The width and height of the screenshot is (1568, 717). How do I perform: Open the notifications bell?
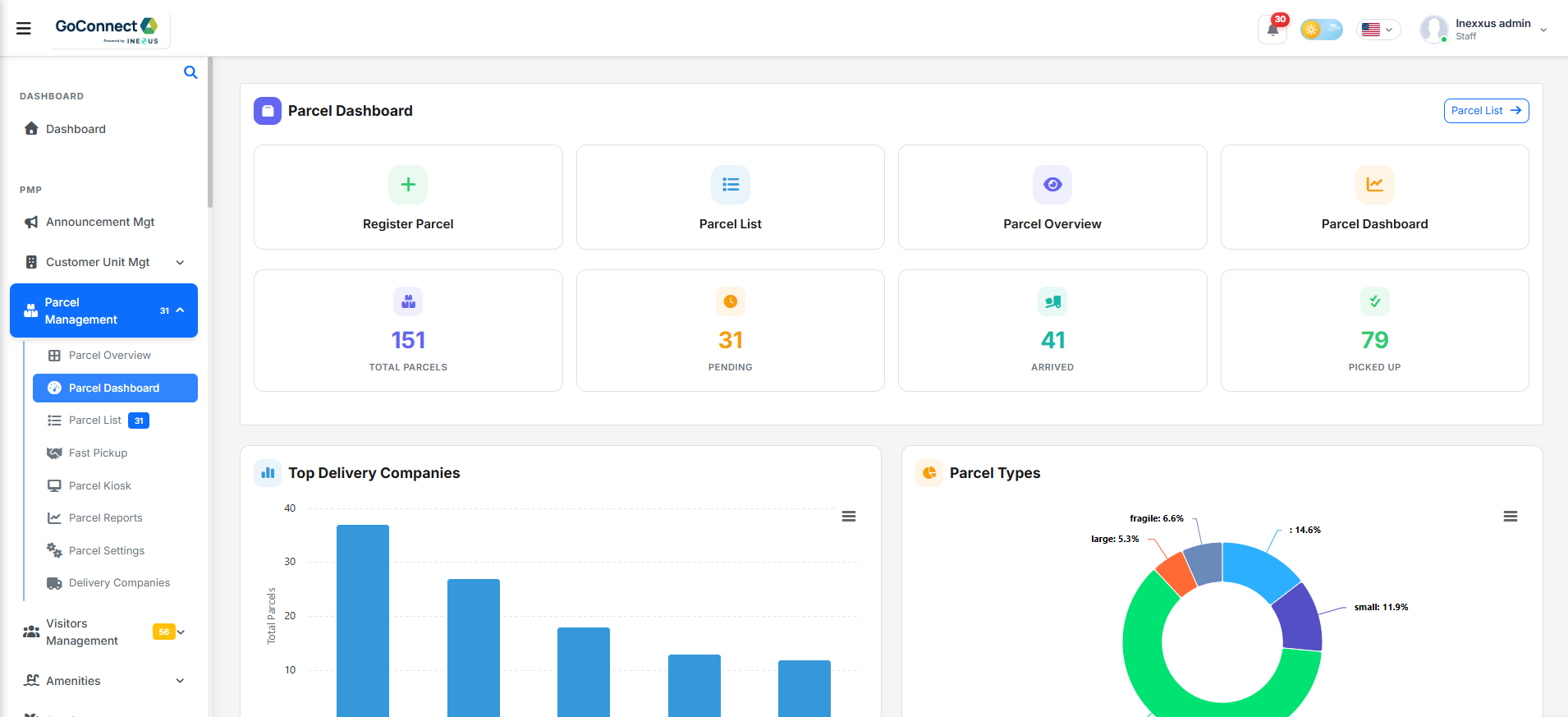click(1272, 30)
